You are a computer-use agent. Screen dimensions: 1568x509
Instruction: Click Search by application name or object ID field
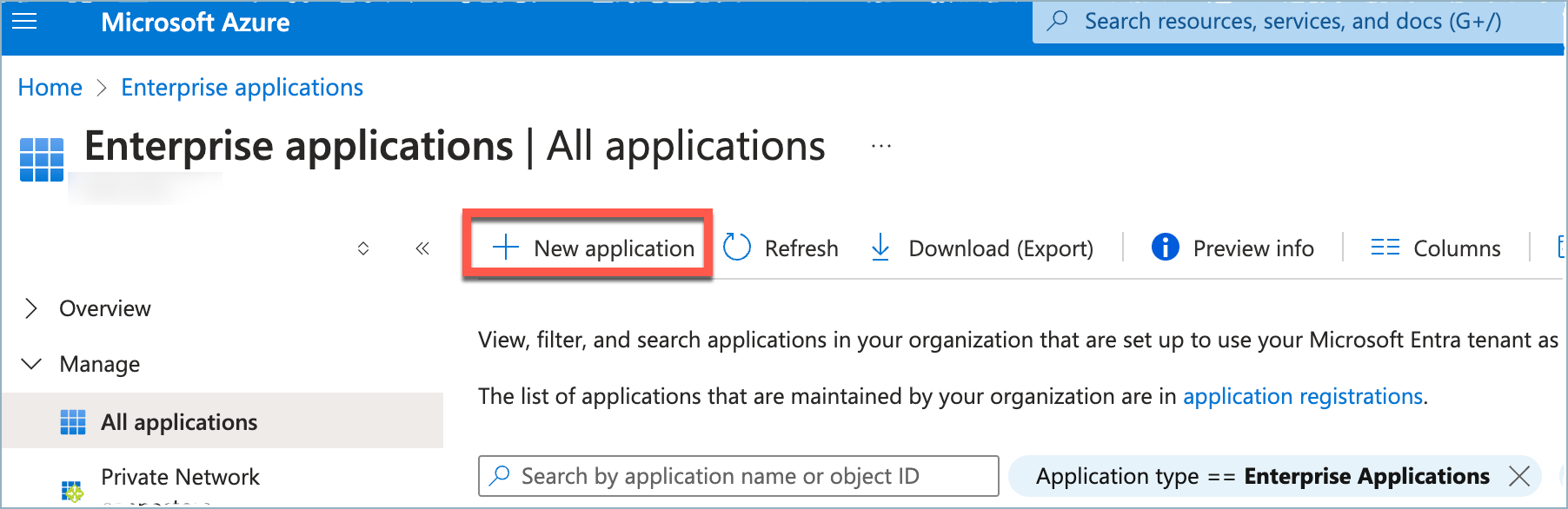[739, 476]
